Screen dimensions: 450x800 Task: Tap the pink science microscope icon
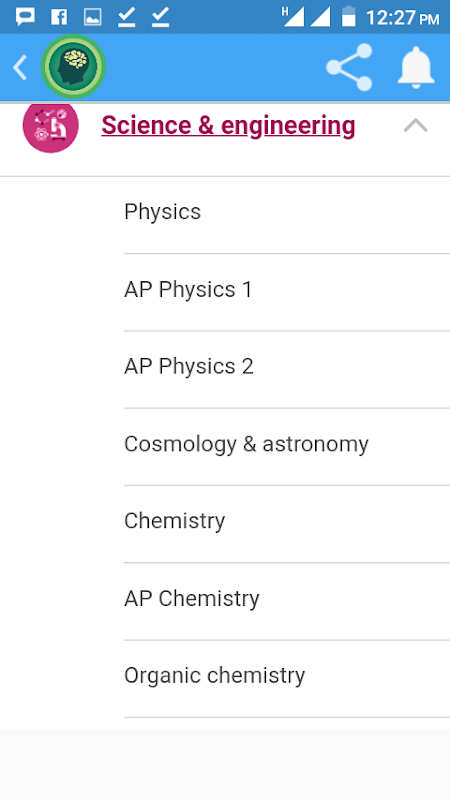tap(51, 126)
